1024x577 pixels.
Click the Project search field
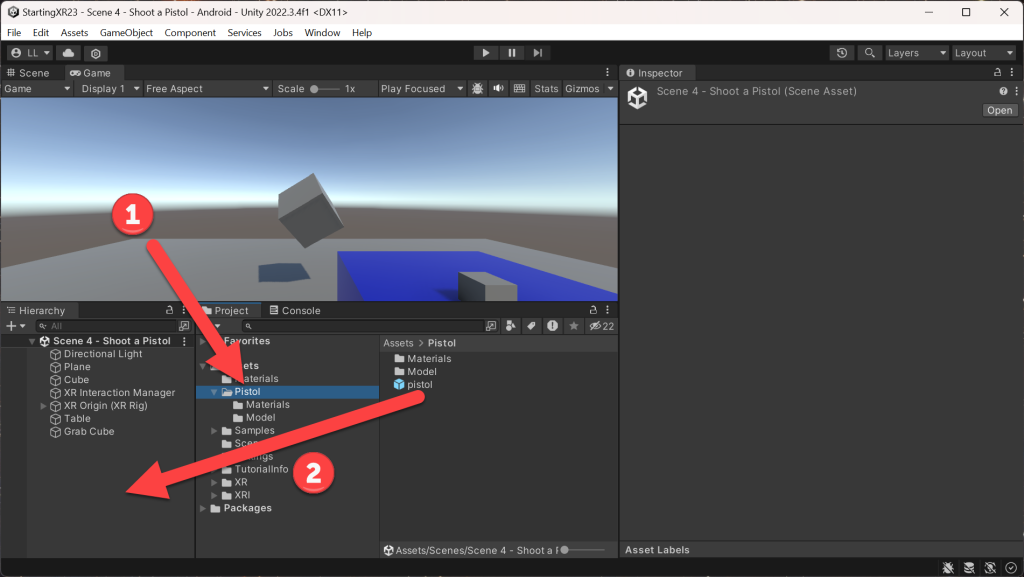[363, 326]
